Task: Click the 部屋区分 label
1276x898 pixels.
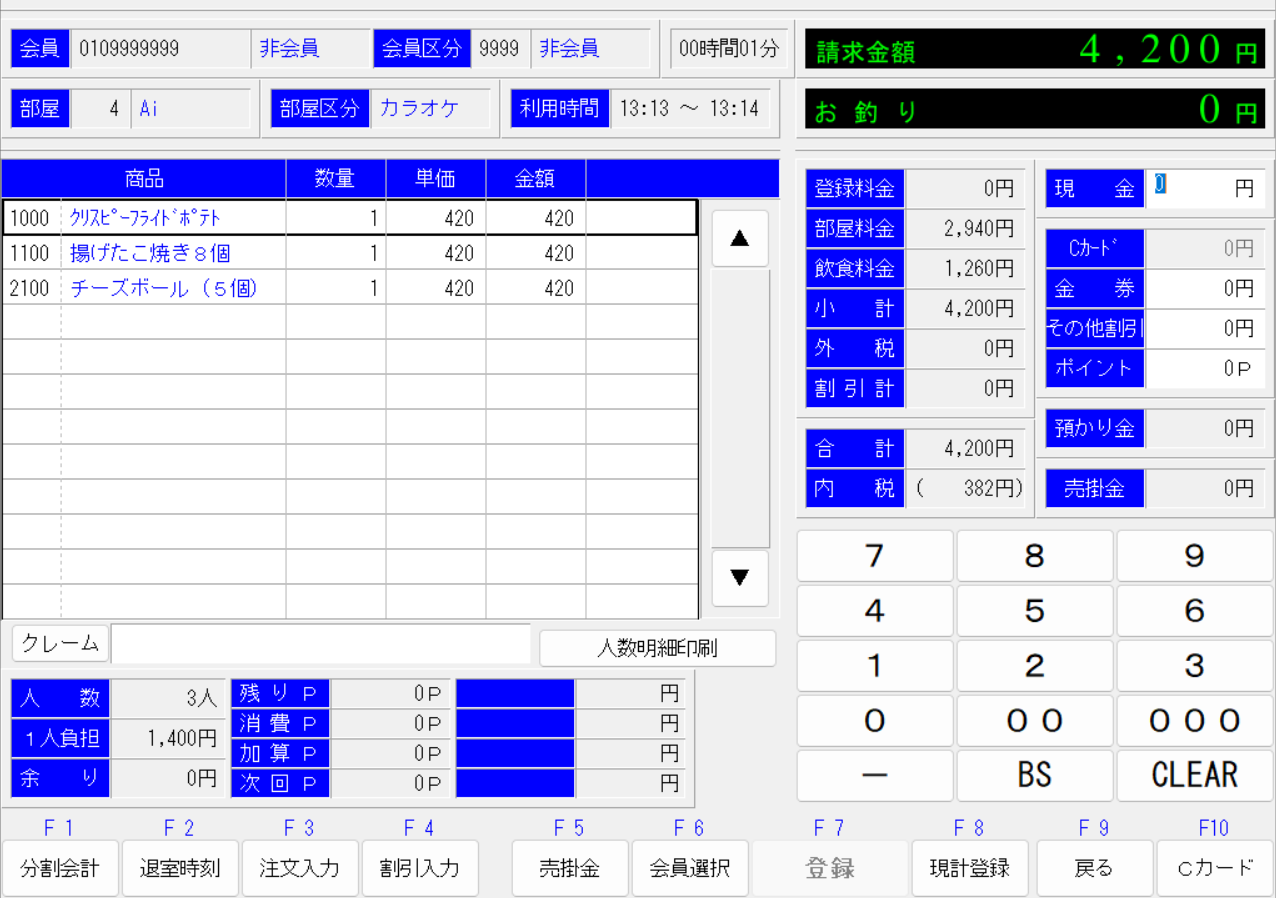Action: pos(320,109)
